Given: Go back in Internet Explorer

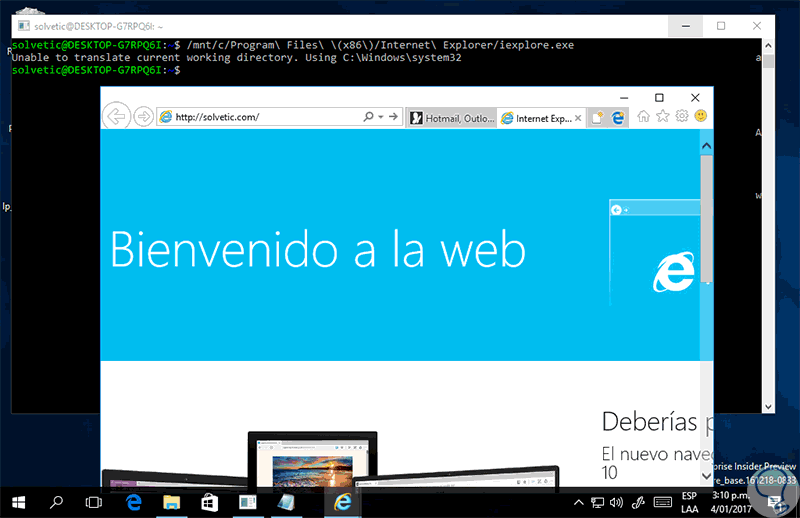Looking at the screenshot, I should [x=116, y=117].
